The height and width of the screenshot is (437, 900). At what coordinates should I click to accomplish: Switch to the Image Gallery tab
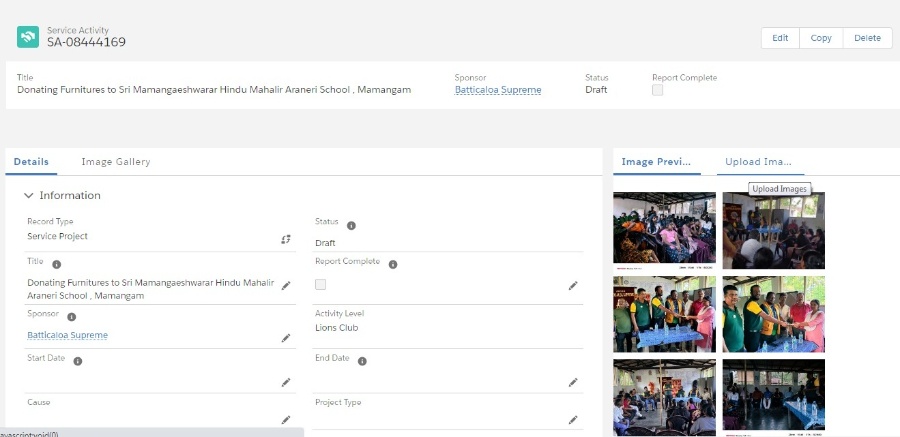pyautogui.click(x=116, y=162)
